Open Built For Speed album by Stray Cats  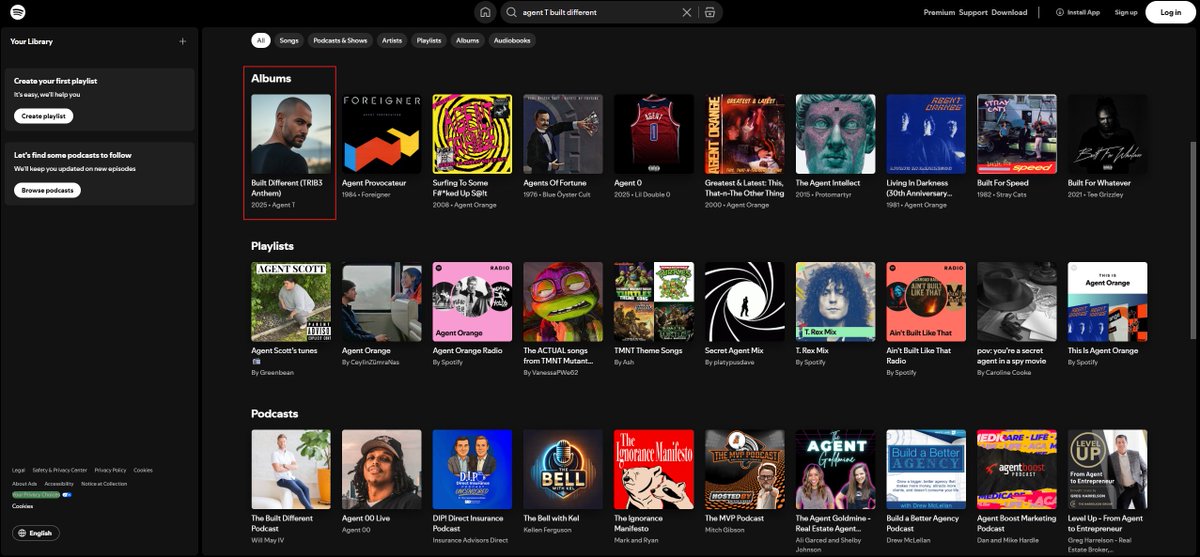point(1017,134)
